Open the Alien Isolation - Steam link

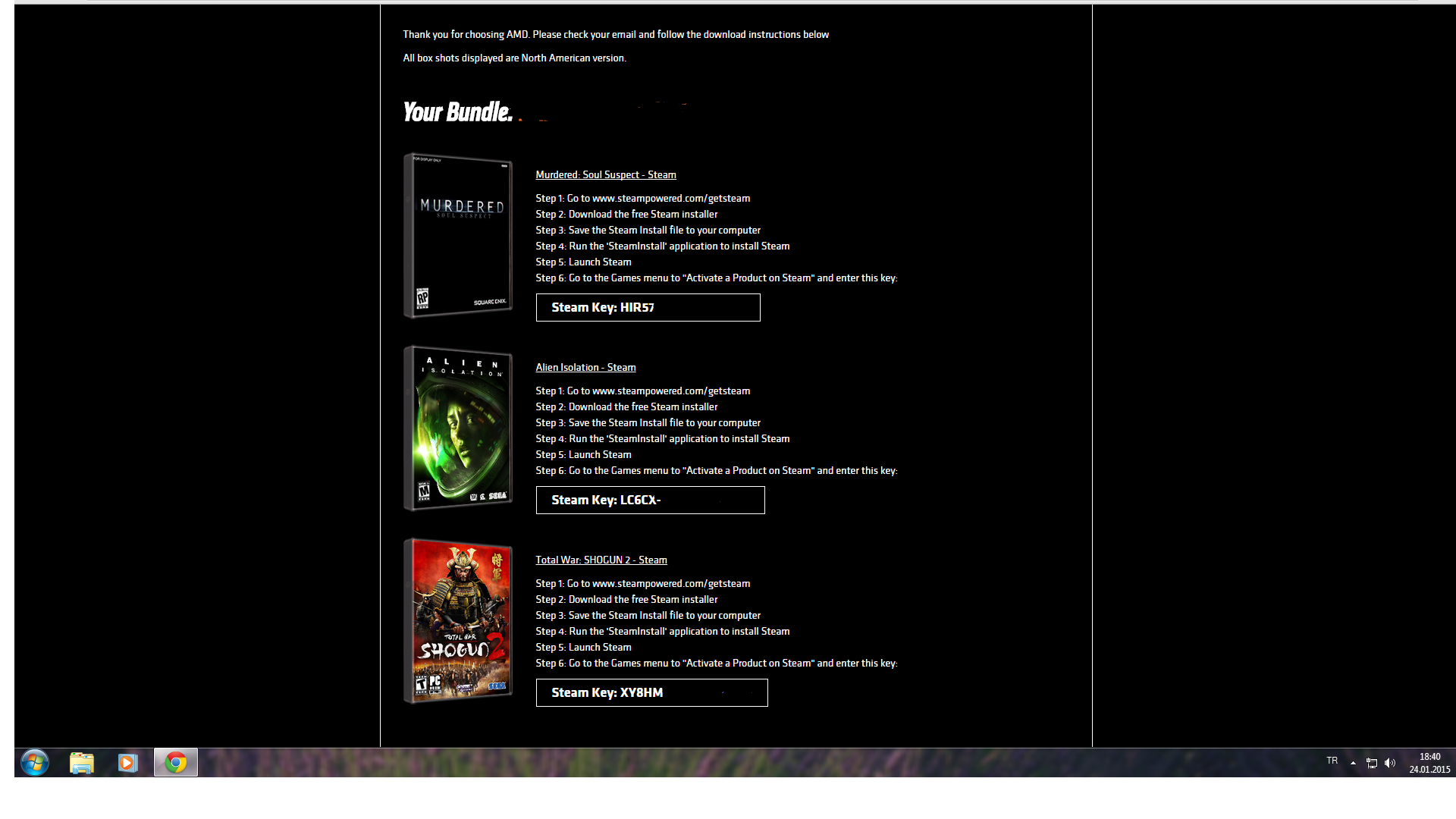click(x=585, y=367)
